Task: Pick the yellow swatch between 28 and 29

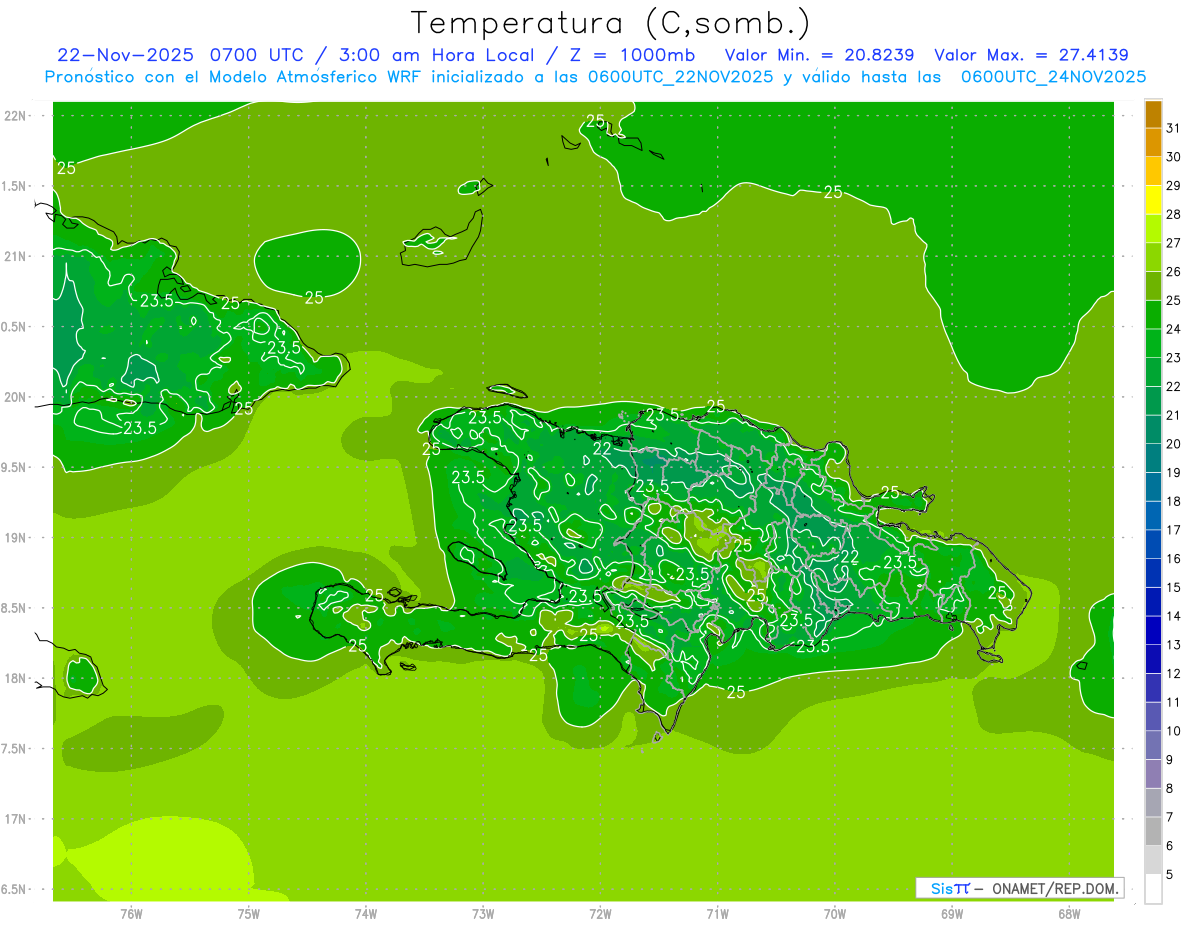Action: (x=1153, y=200)
